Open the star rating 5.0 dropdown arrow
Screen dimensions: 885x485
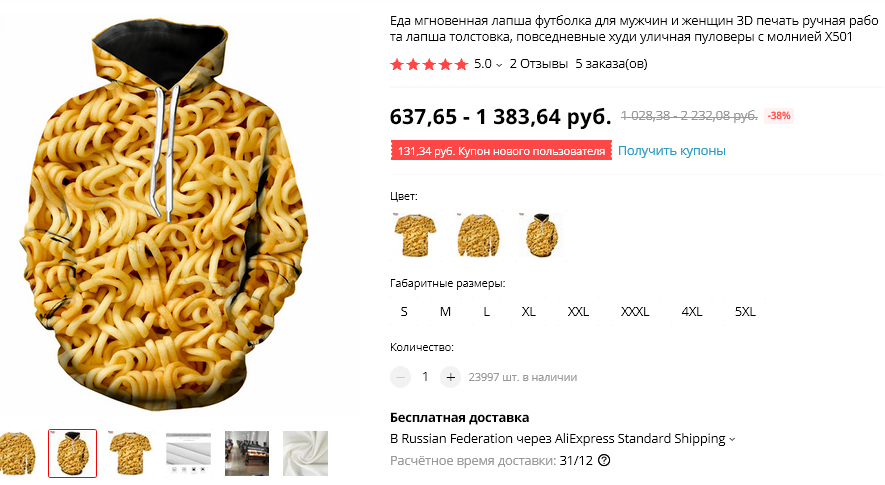[499, 65]
